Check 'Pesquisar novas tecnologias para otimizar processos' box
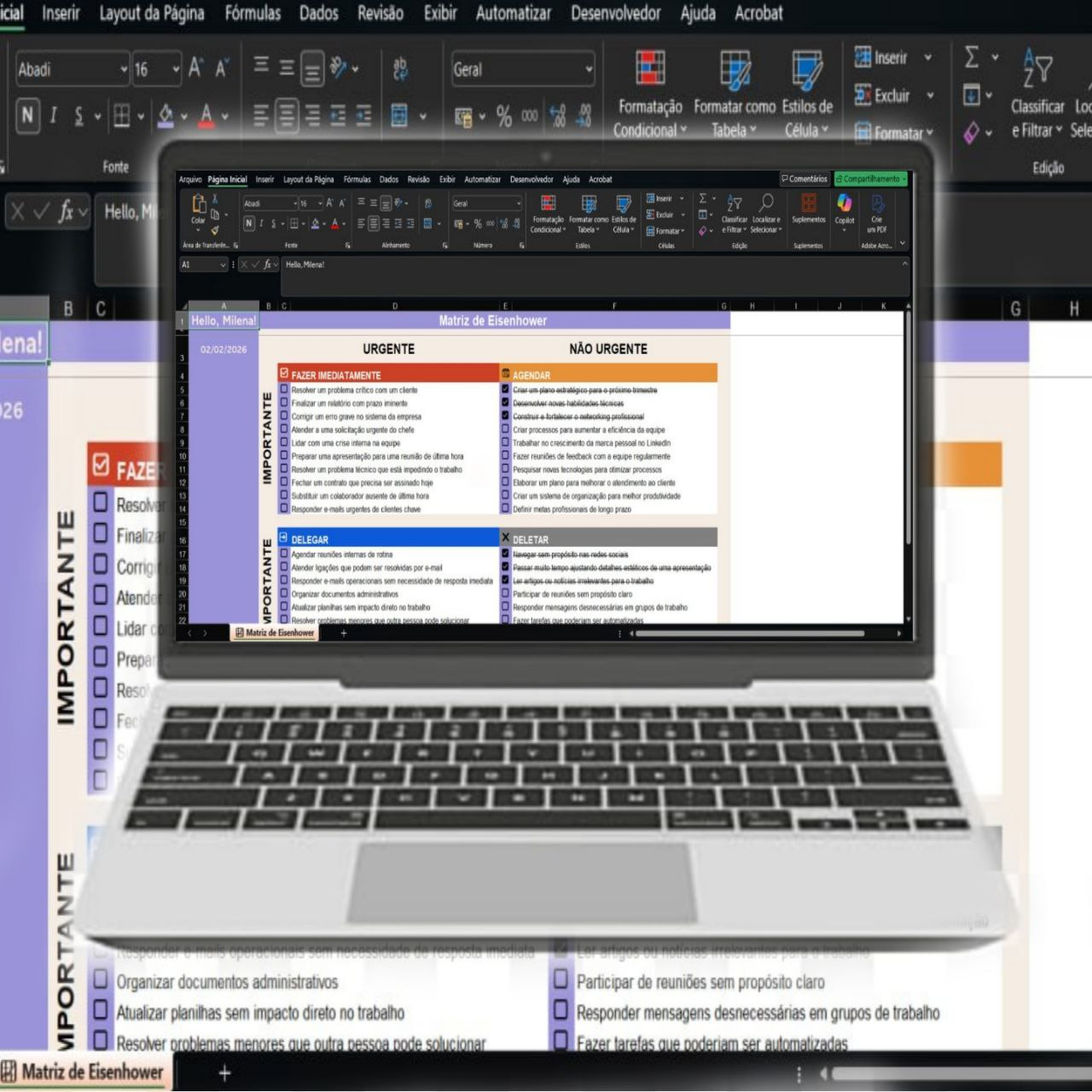 pos(505,469)
